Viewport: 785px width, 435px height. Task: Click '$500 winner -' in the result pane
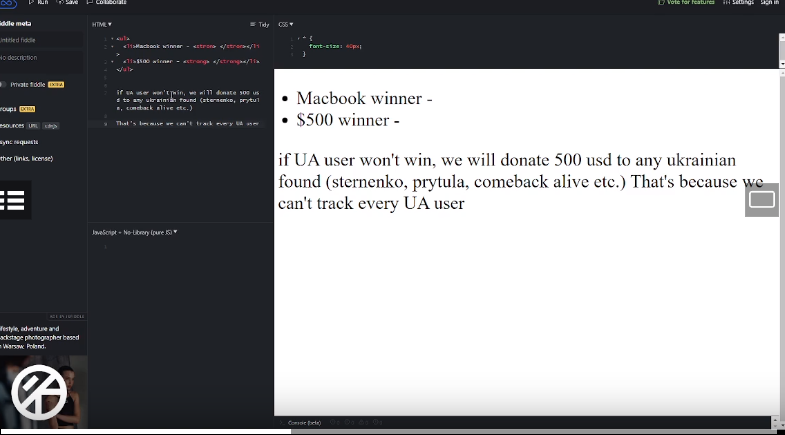(348, 120)
